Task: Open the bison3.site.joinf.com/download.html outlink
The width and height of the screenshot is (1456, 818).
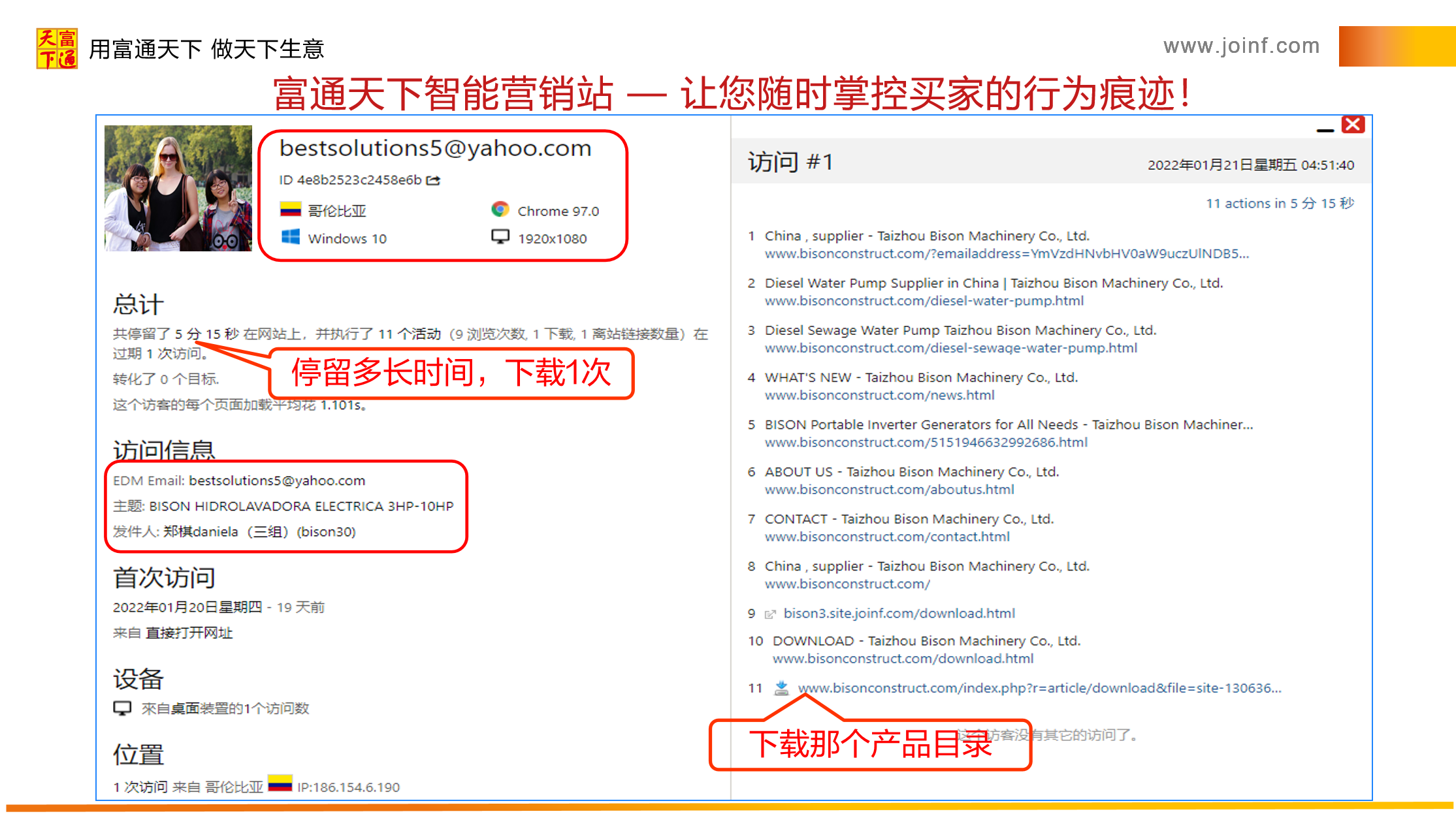Action: 899,614
